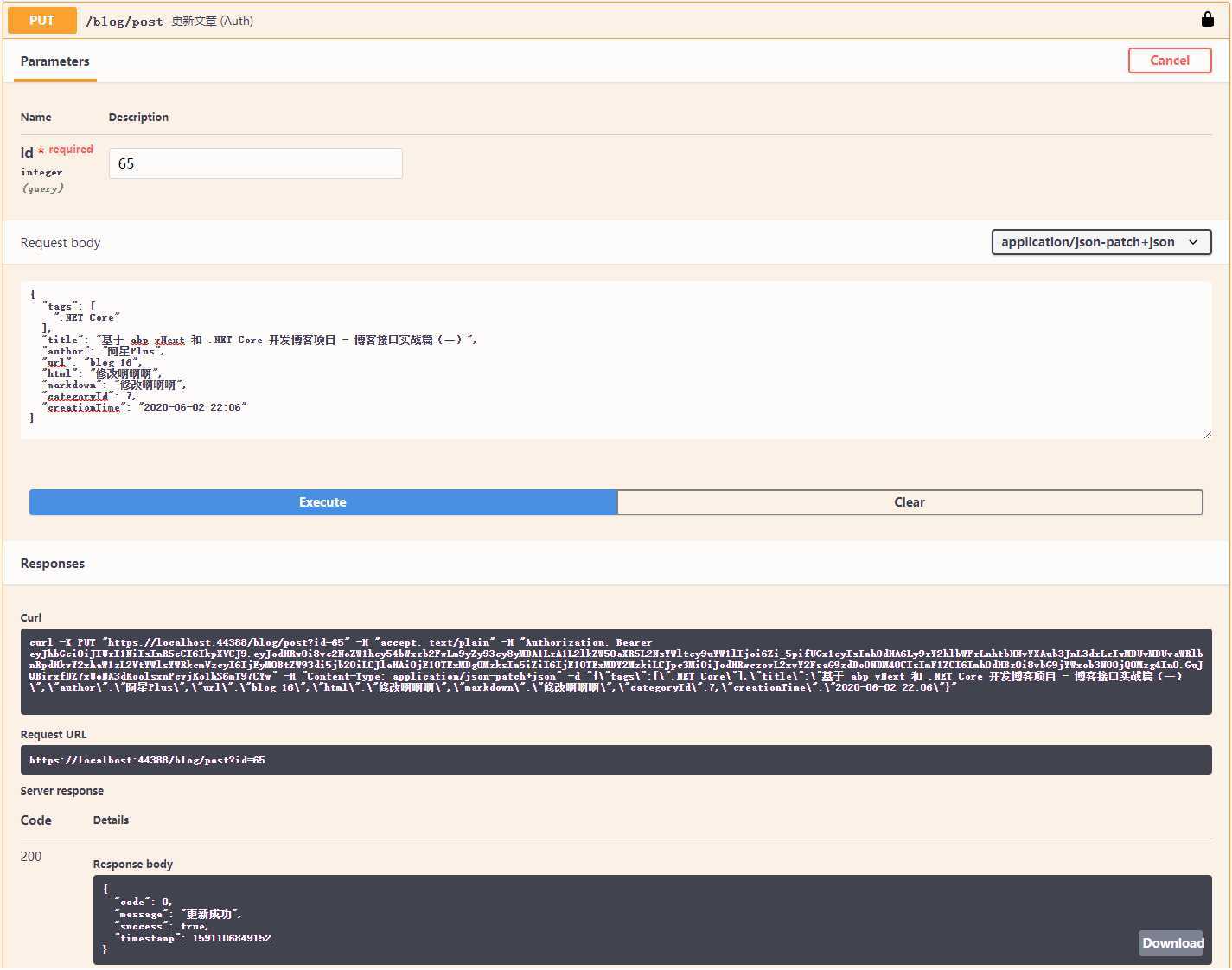
Task: Click the Response body label
Action: pyautogui.click(x=133, y=865)
